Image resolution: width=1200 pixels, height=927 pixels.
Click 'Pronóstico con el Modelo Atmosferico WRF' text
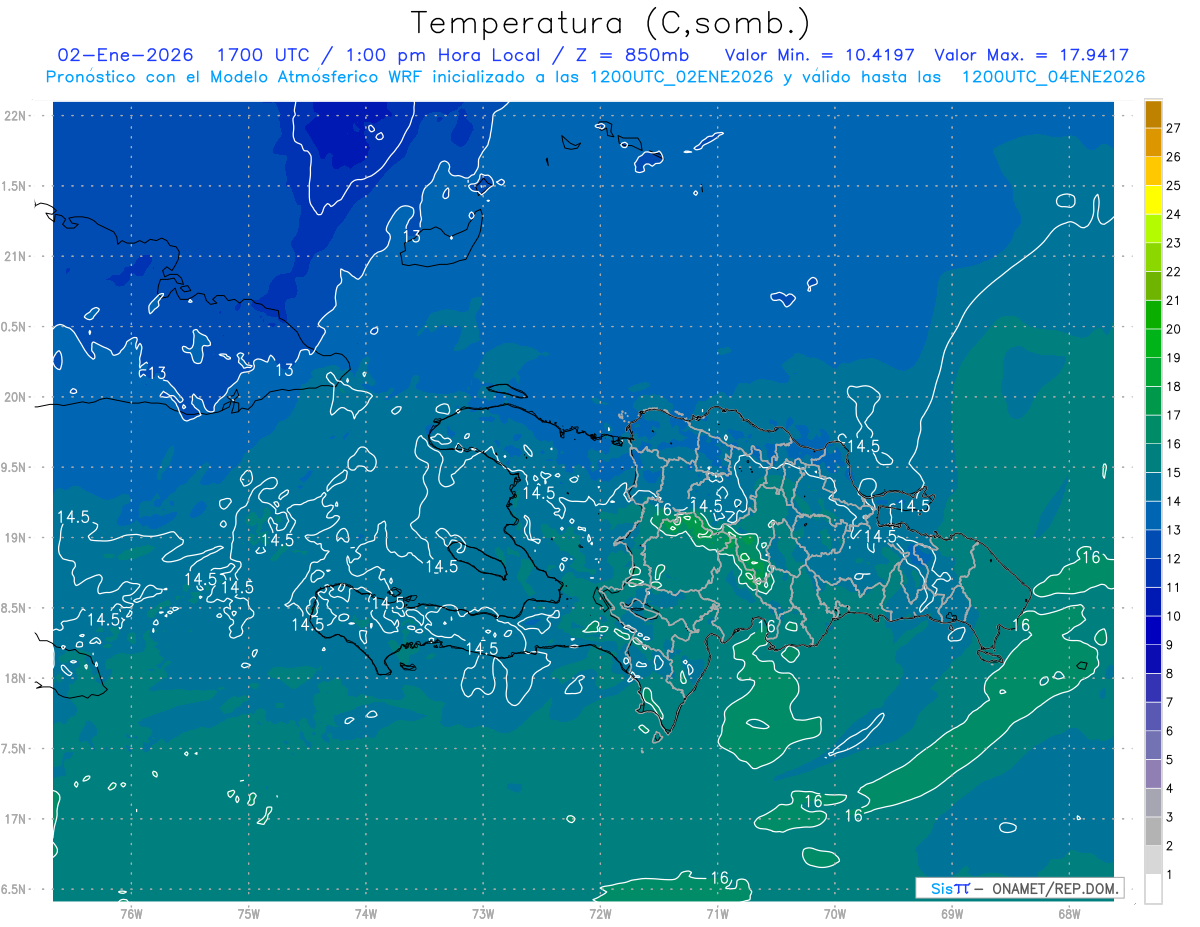point(236,77)
